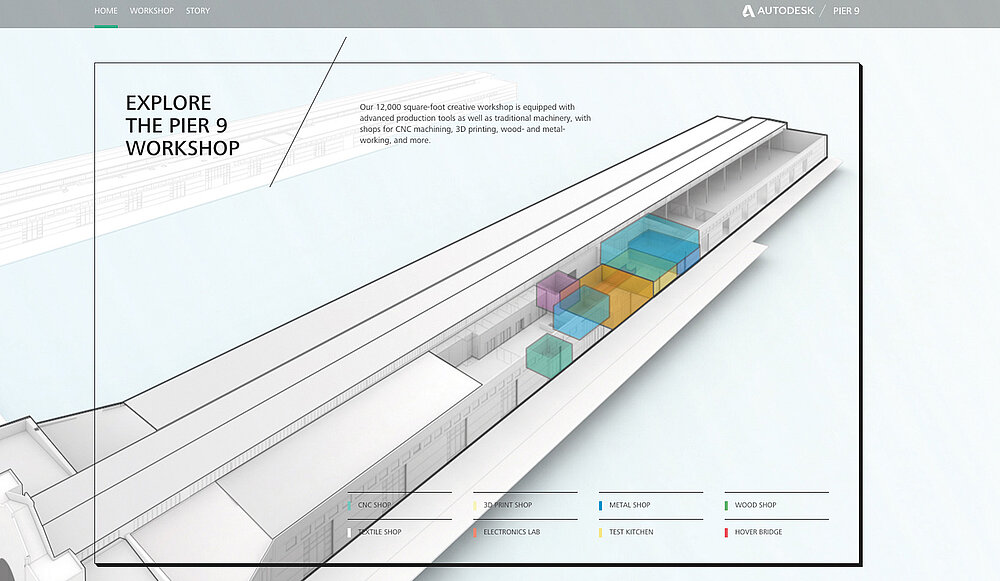Select the small yellow block in the model
This screenshot has width=1000, height=581.
(x=667, y=279)
